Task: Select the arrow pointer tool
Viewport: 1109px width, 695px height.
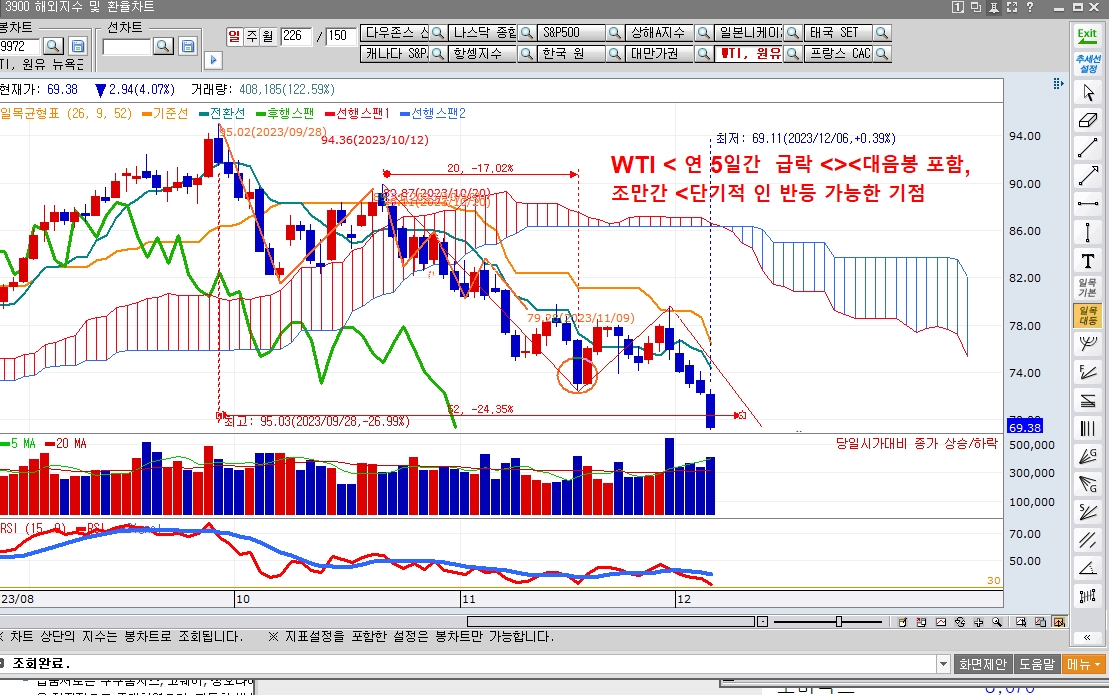Action: 1087,93
